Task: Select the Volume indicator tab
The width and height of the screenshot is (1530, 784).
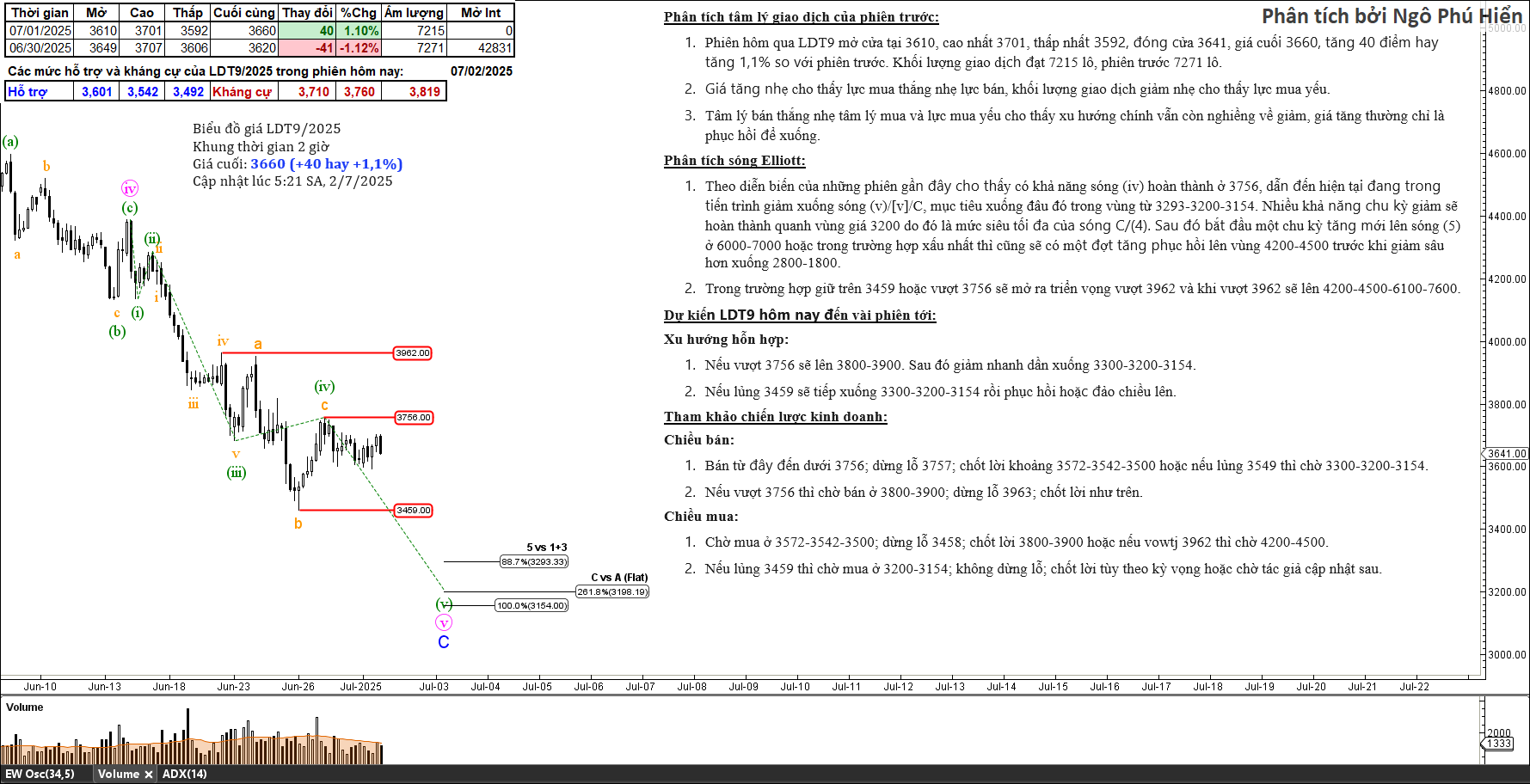Action: pyautogui.click(x=118, y=775)
